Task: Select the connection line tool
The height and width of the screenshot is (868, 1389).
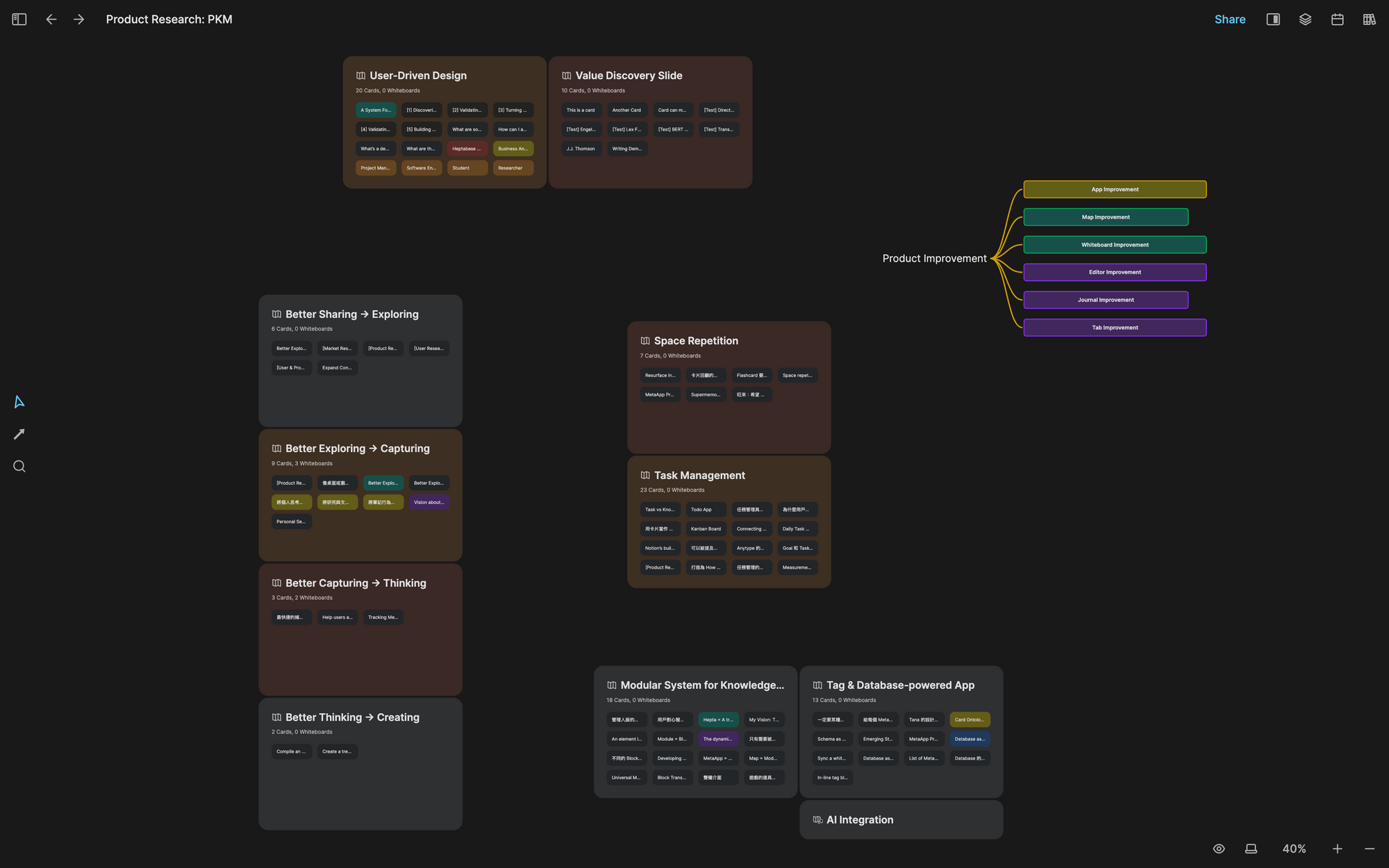Action: coord(19,434)
